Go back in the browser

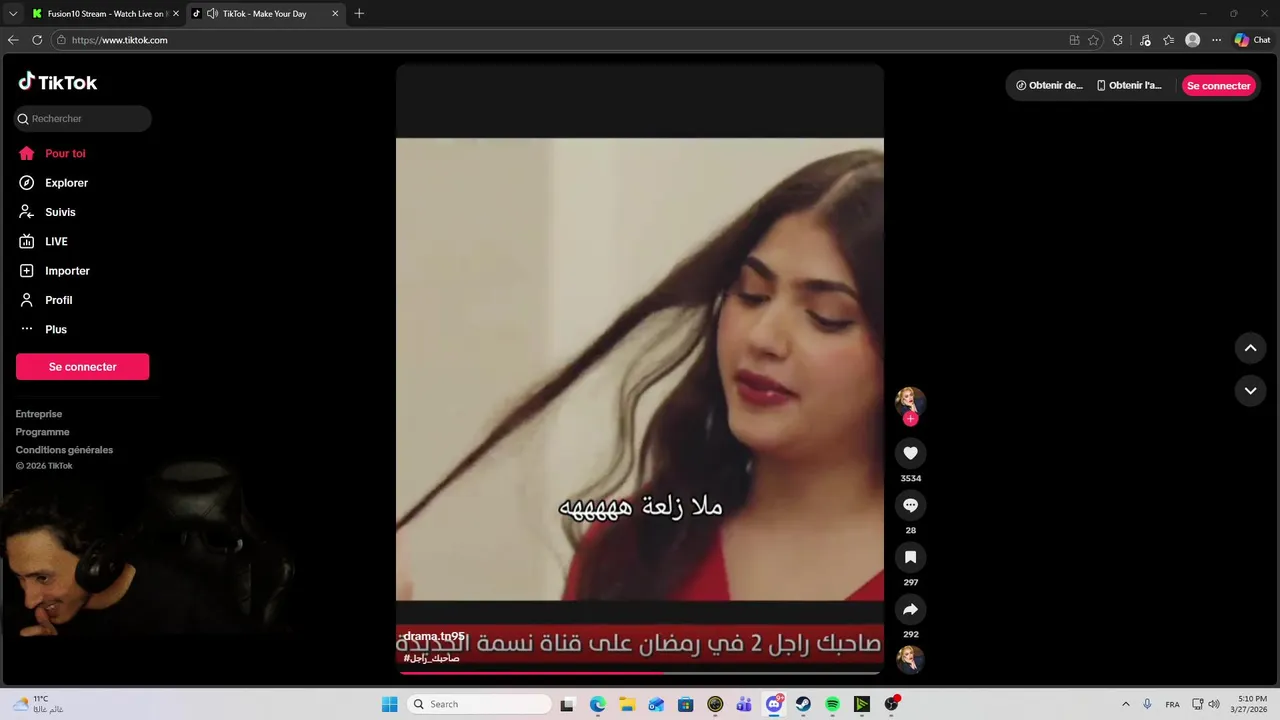pos(13,40)
